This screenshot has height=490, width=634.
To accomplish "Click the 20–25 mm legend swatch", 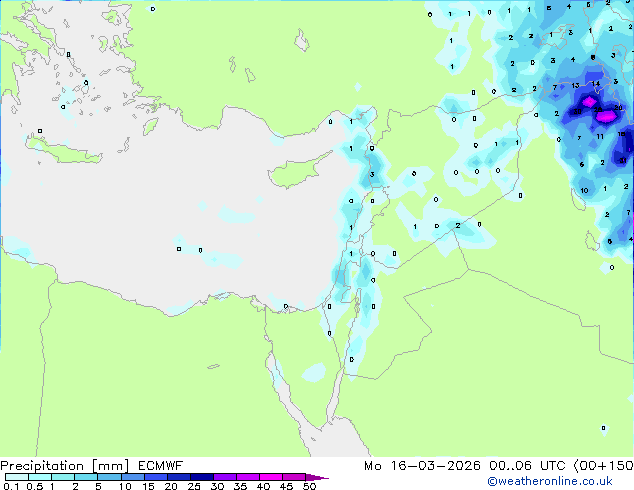I will point(178,477).
